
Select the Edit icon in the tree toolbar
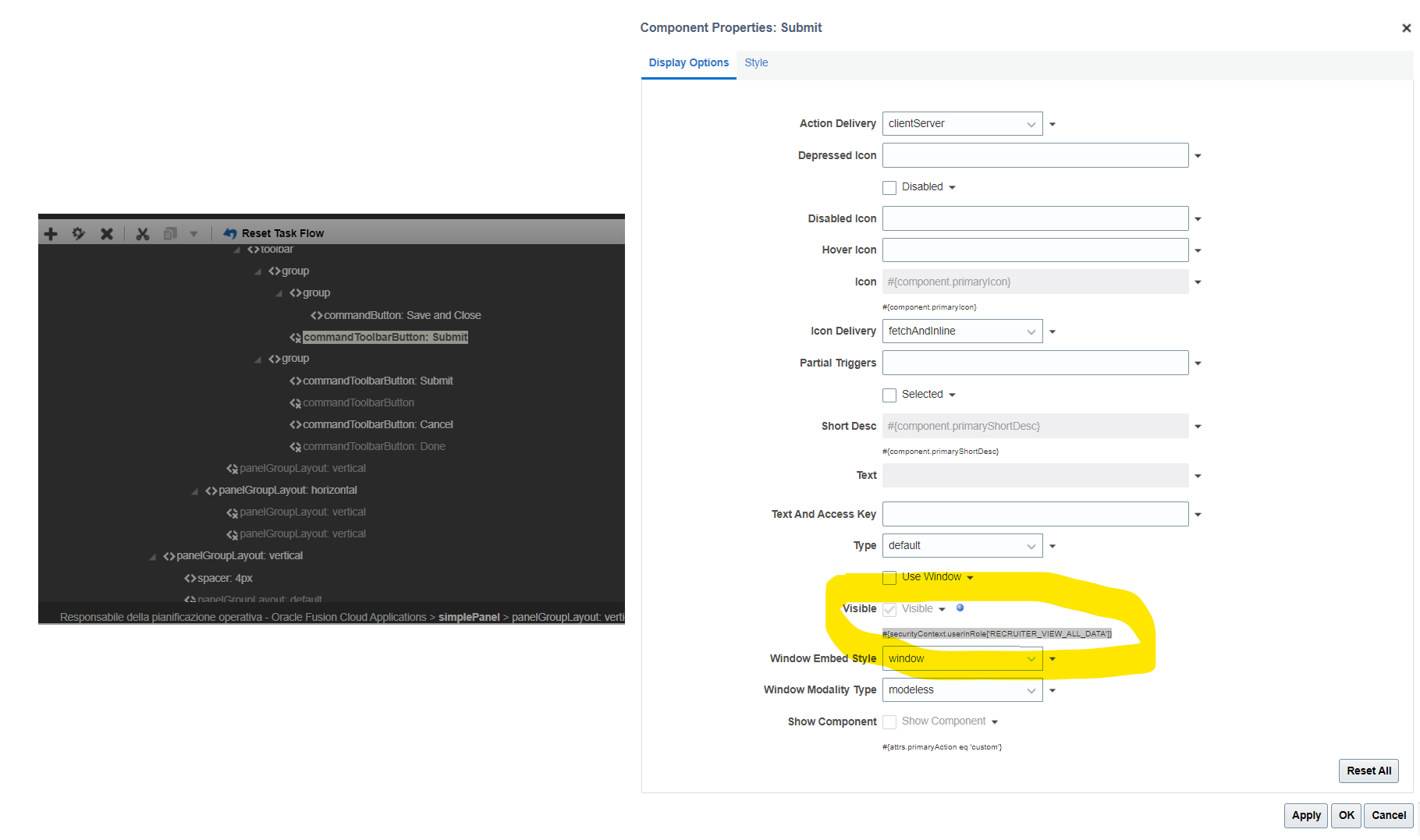(x=78, y=233)
